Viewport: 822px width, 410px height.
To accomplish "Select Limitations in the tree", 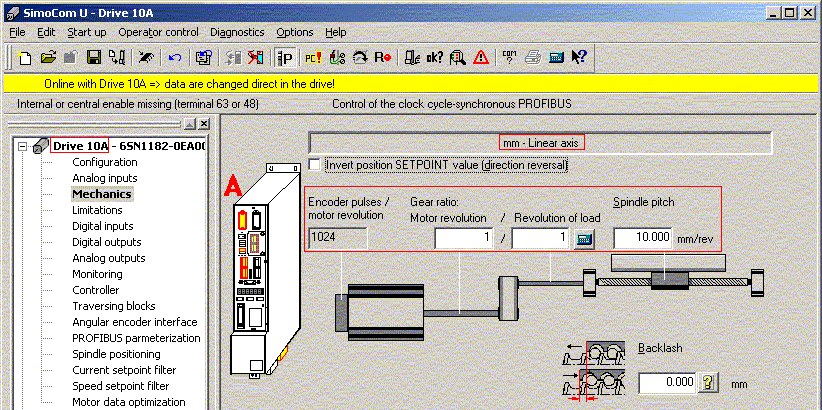I will pyautogui.click(x=98, y=210).
